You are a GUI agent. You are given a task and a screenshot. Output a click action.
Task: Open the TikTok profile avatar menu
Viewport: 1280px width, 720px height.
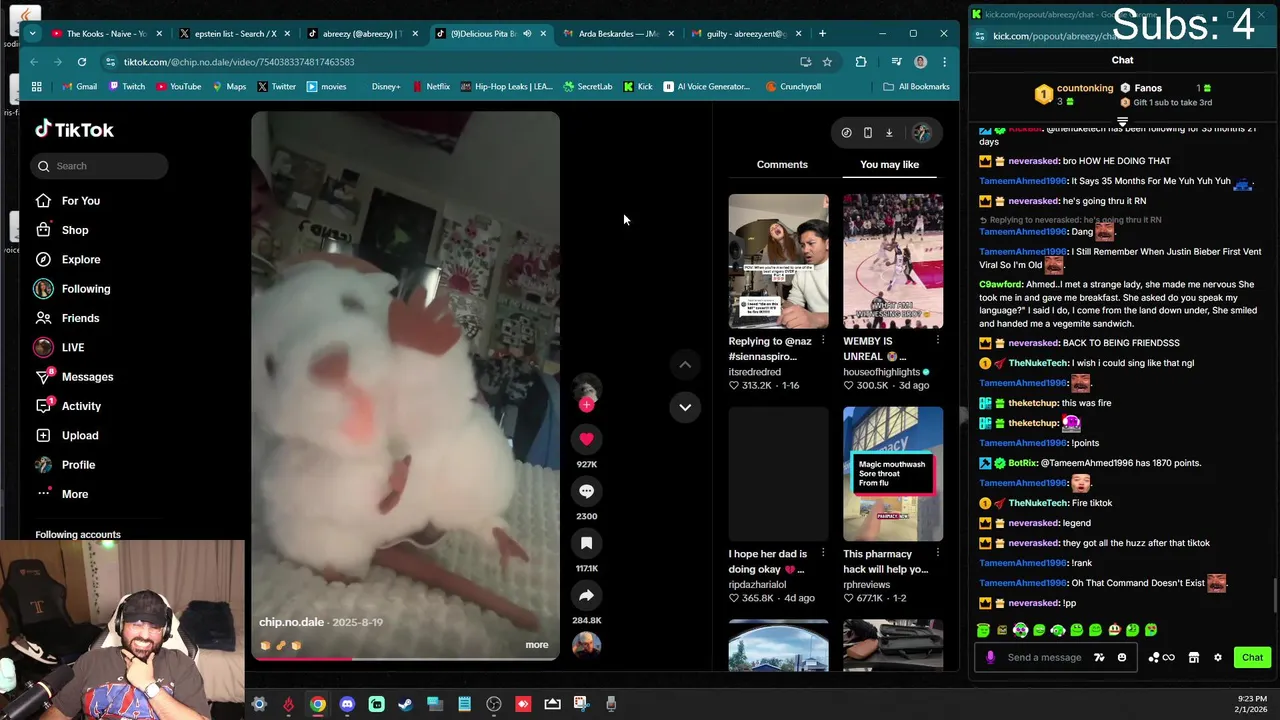[x=922, y=133]
